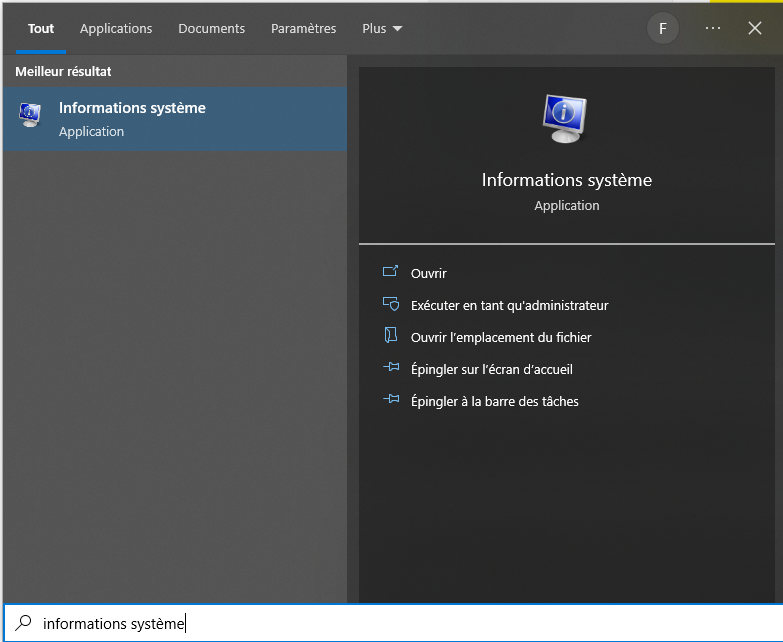Select the Documents filter tab
Screen dimensions: 783x642
(x=211, y=29)
